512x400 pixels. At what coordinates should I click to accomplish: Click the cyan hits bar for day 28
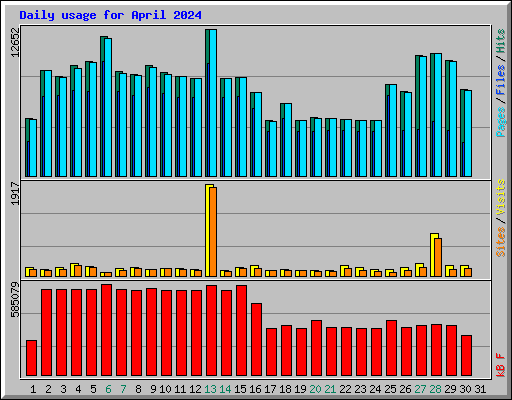tap(438, 115)
